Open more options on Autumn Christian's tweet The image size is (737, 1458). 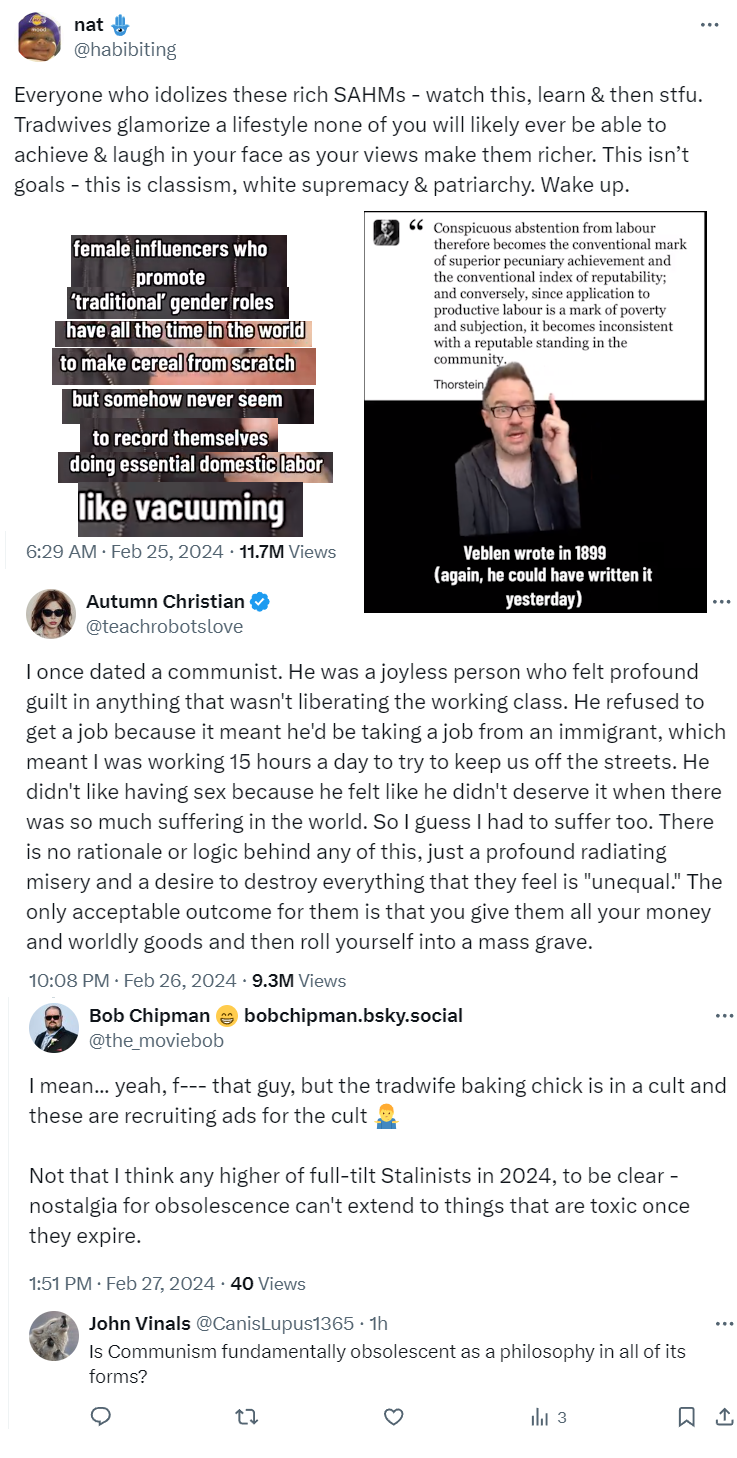click(721, 602)
